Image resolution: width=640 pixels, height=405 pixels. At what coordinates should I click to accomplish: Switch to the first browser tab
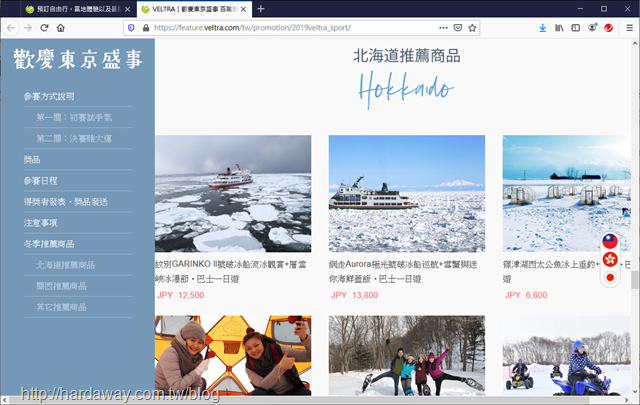tap(78, 9)
